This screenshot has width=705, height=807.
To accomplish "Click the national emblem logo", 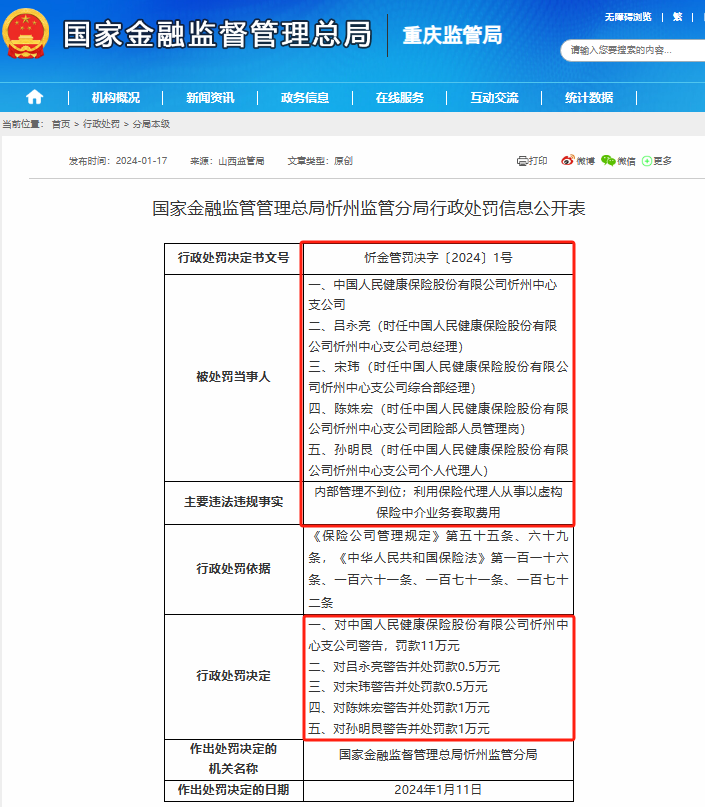I will 28,35.
